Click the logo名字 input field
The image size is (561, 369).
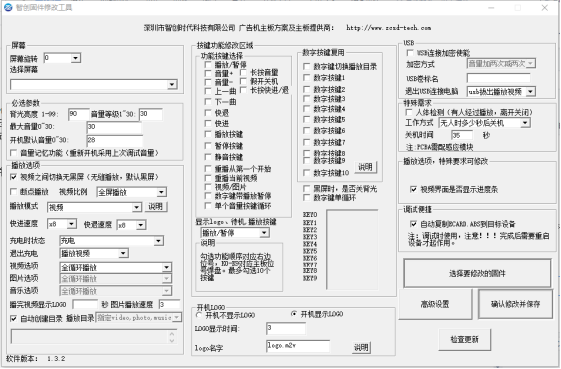(298, 346)
